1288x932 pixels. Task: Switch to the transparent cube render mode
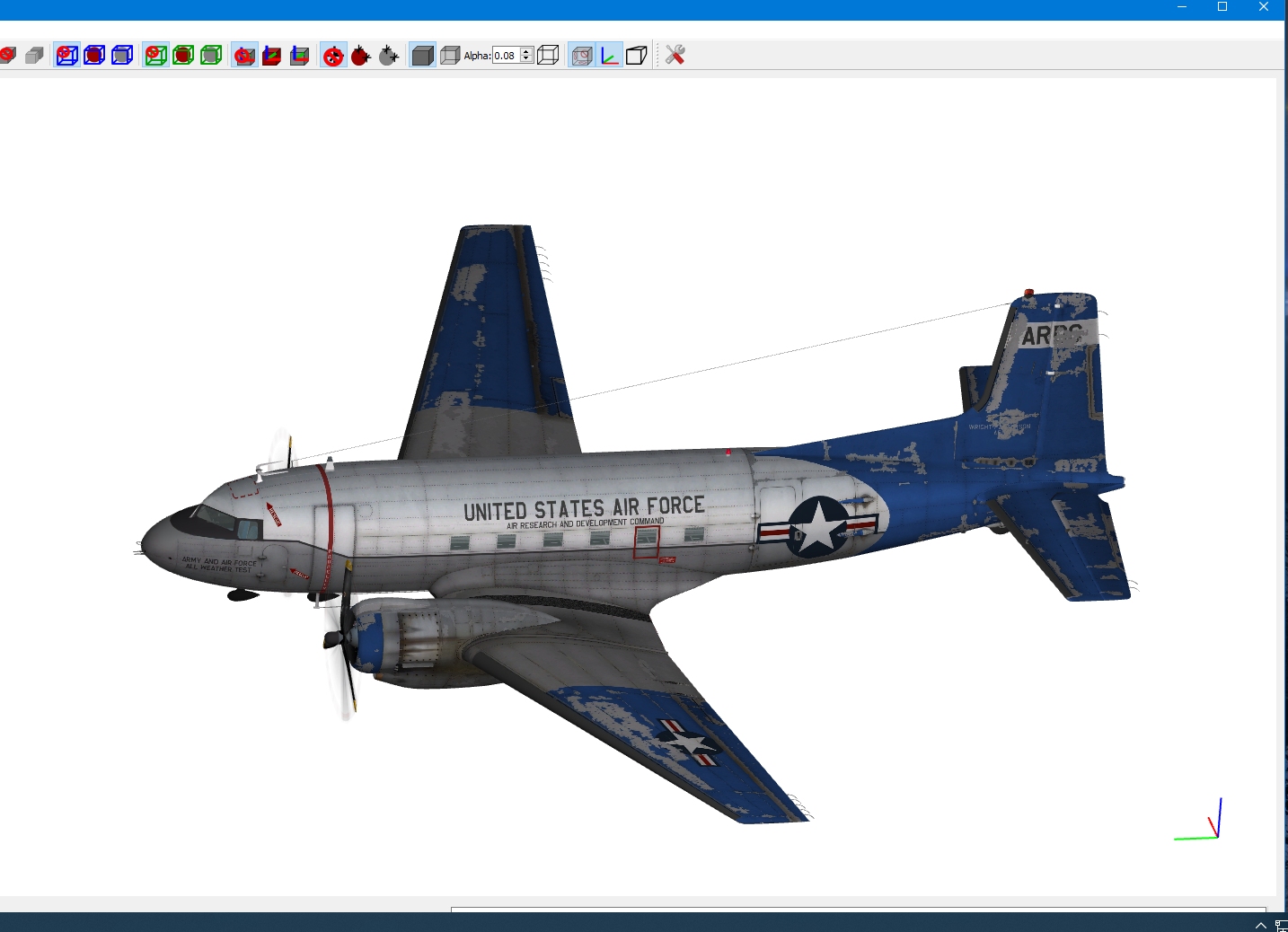[450, 56]
